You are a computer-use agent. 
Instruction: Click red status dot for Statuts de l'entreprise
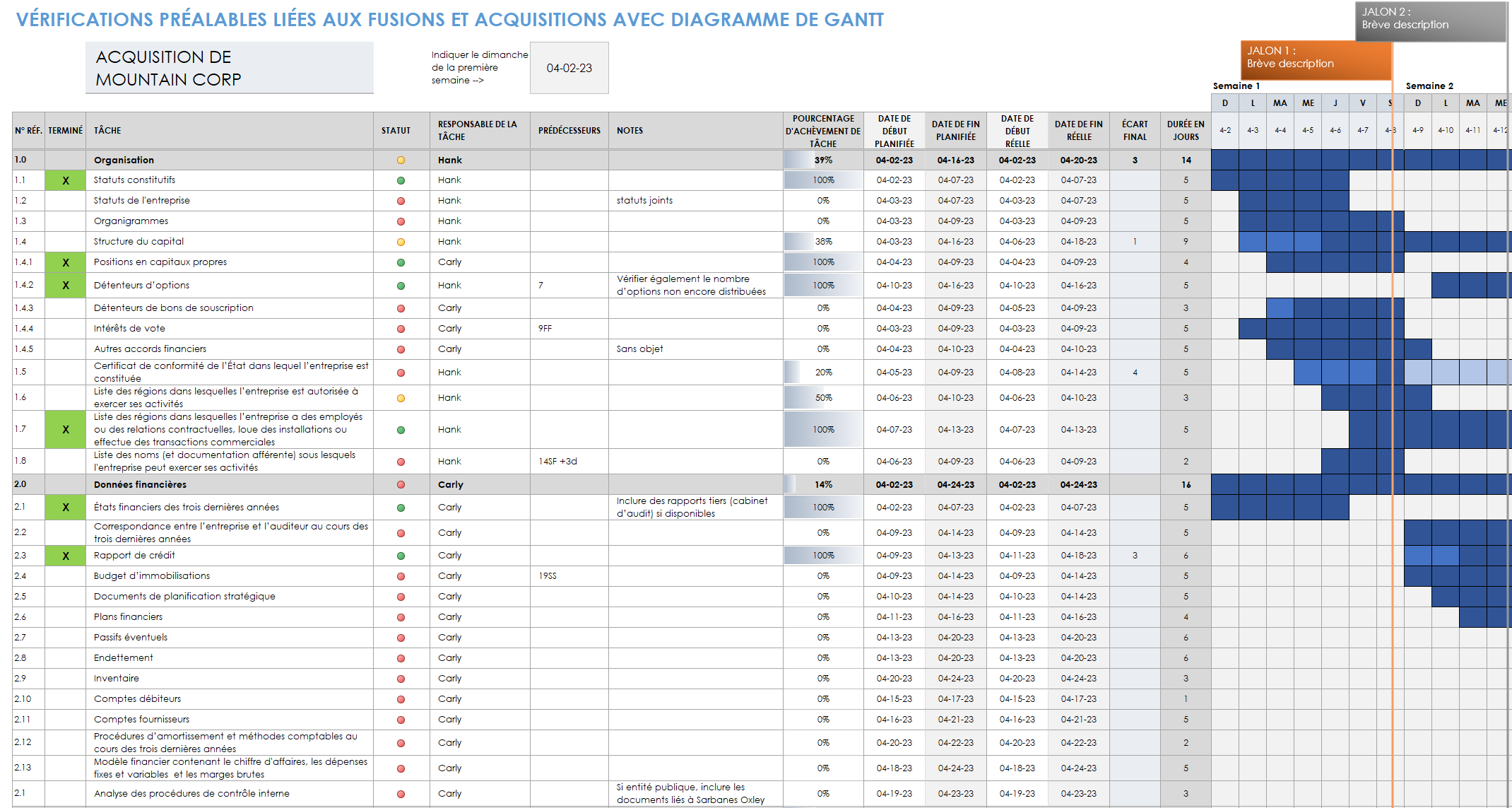[401, 201]
